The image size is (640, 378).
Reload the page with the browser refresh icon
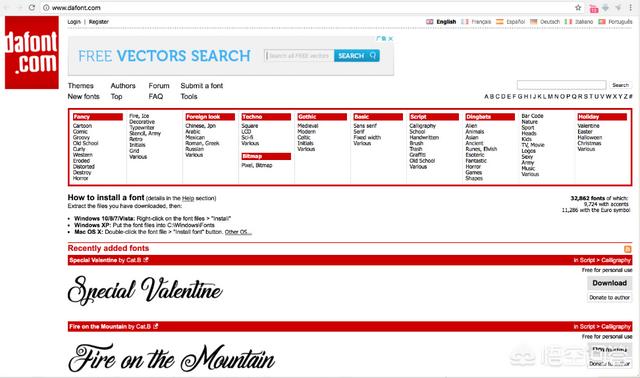31,8
